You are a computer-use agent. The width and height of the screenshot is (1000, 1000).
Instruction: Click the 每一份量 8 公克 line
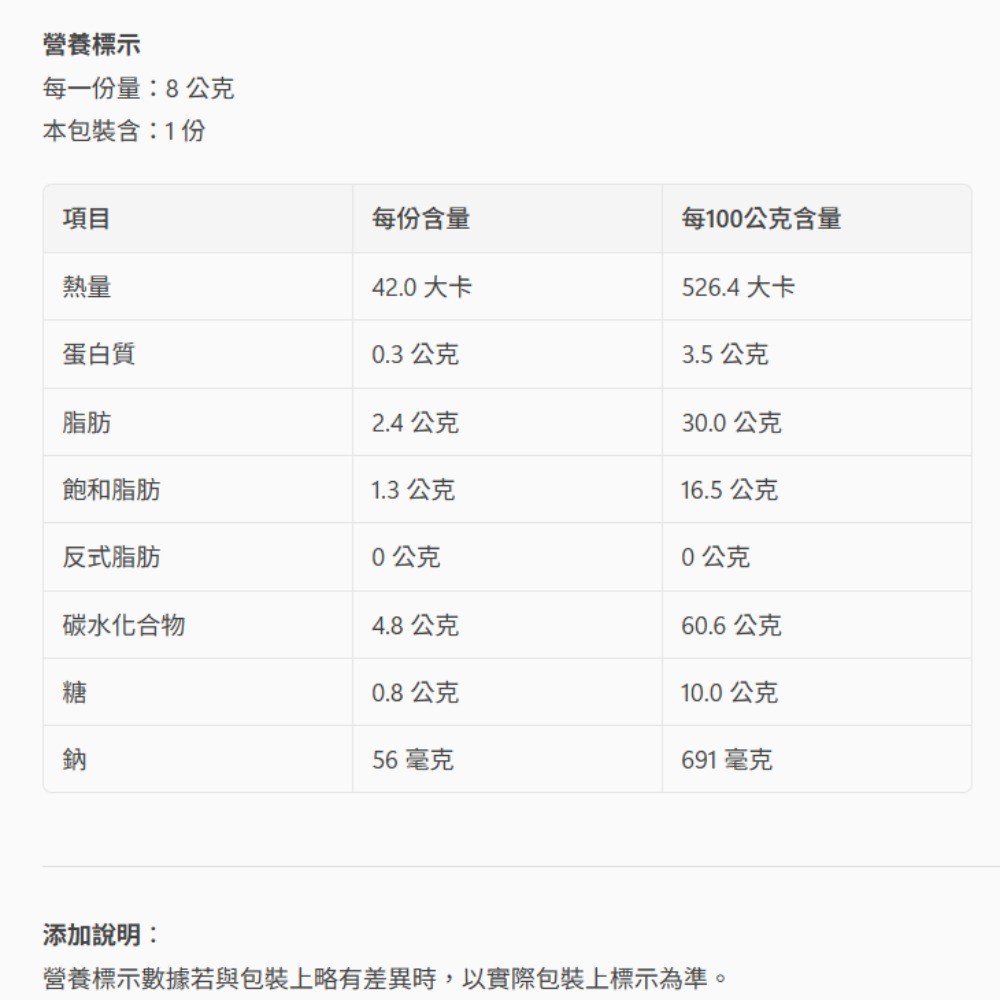(x=138, y=89)
